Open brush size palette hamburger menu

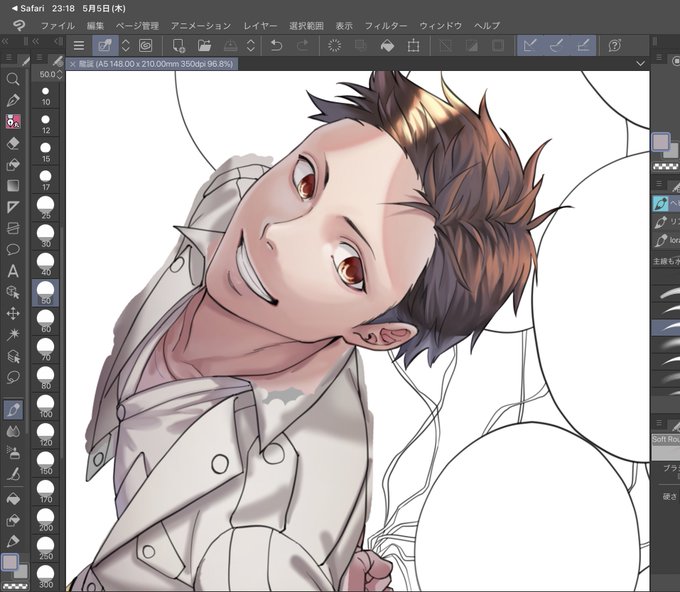tap(39, 57)
